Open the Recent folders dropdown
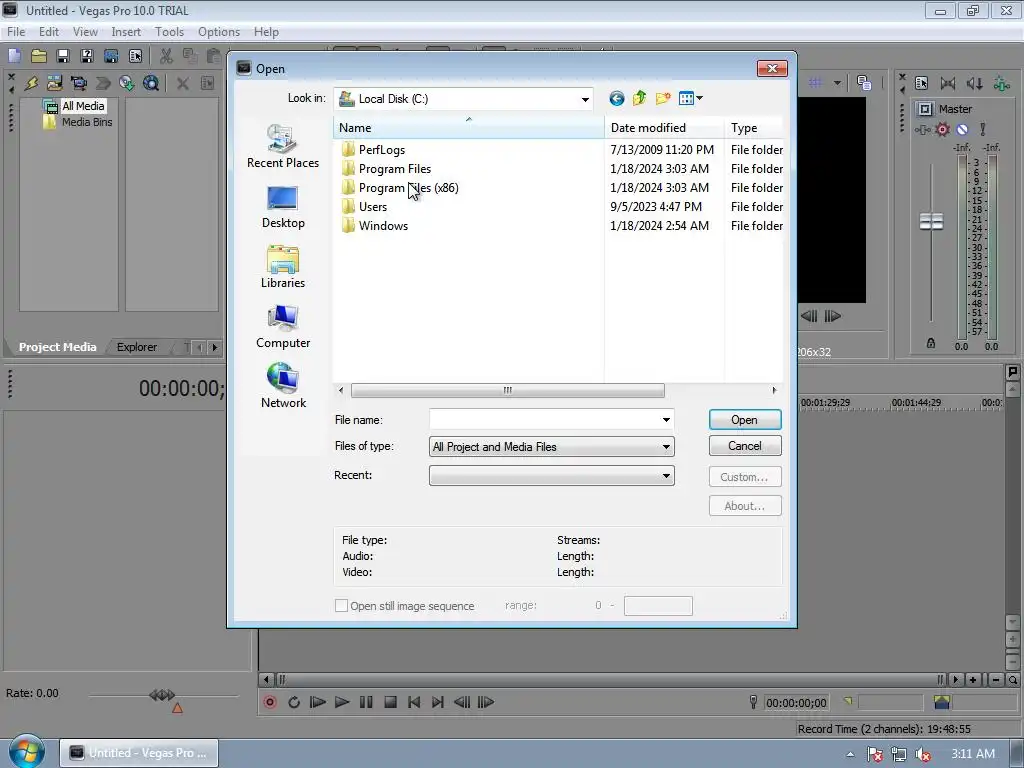Screen dimensions: 1024x768 pos(666,475)
